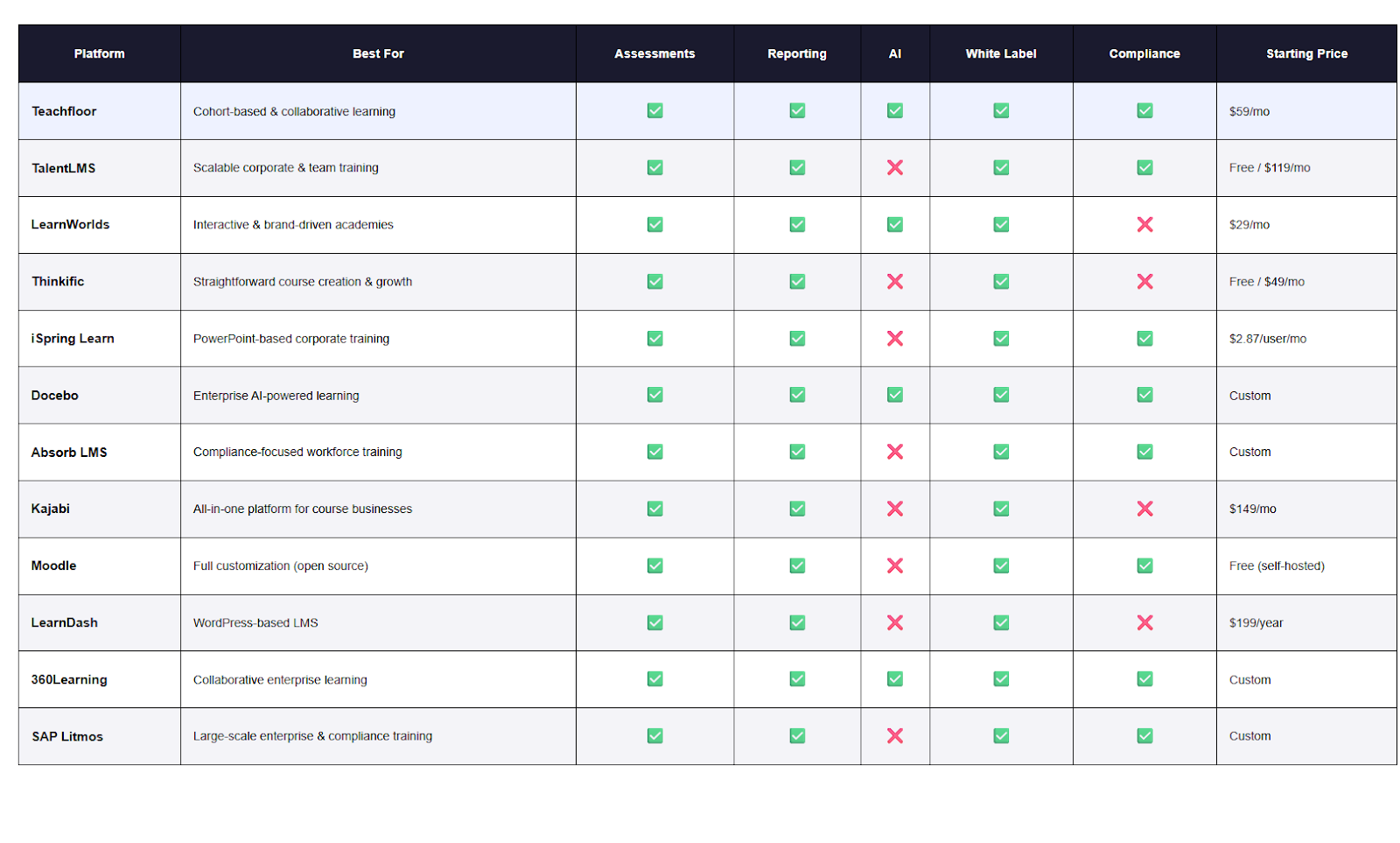Click Thinkific AI red cross icon
The height and width of the screenshot is (843, 1400).
pyautogui.click(x=894, y=281)
